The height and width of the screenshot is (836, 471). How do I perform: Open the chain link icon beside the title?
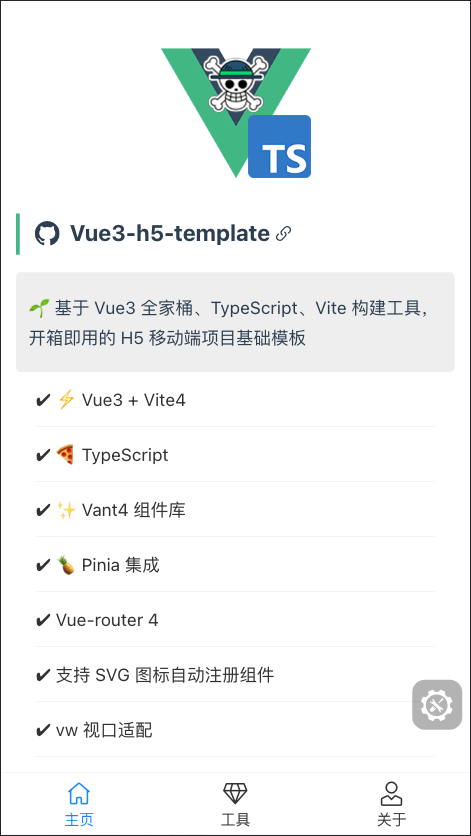pyautogui.click(x=283, y=234)
